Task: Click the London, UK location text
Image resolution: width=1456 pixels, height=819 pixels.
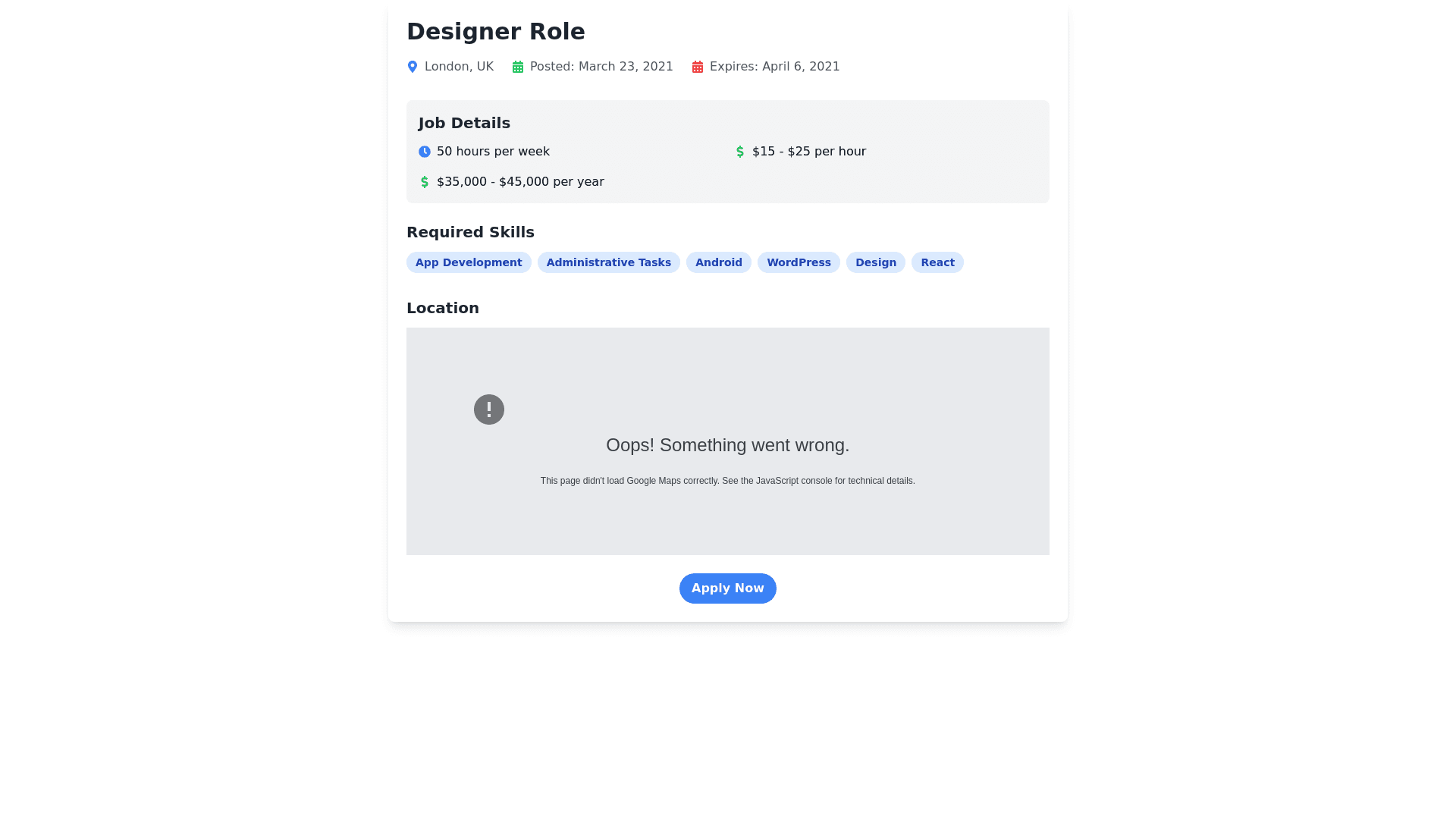Action: (459, 67)
